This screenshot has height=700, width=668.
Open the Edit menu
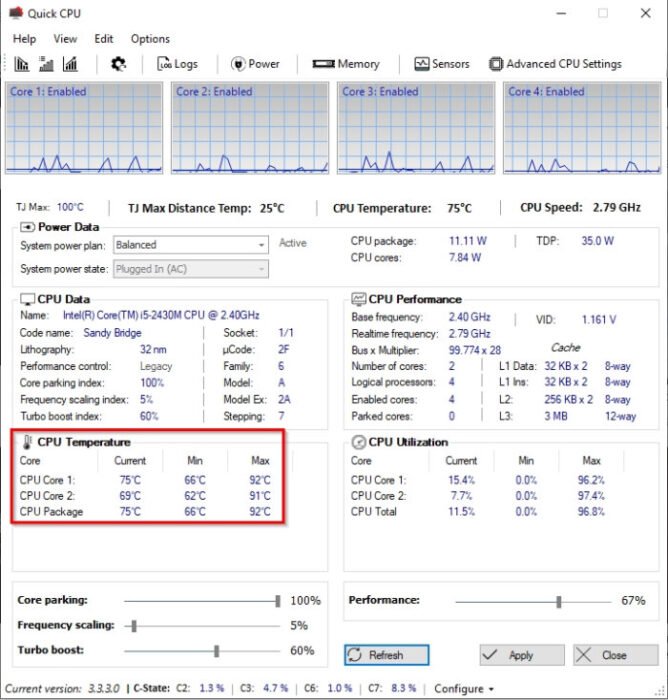[x=104, y=39]
